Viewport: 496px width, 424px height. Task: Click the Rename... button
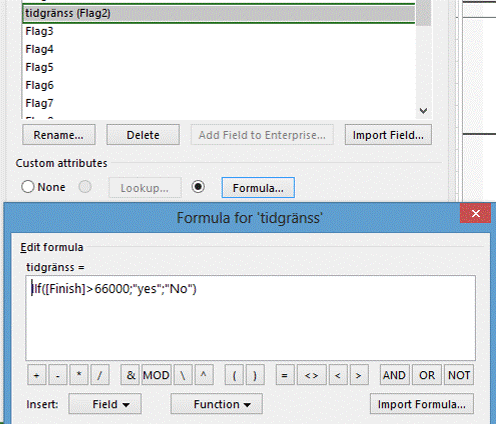pos(59,135)
